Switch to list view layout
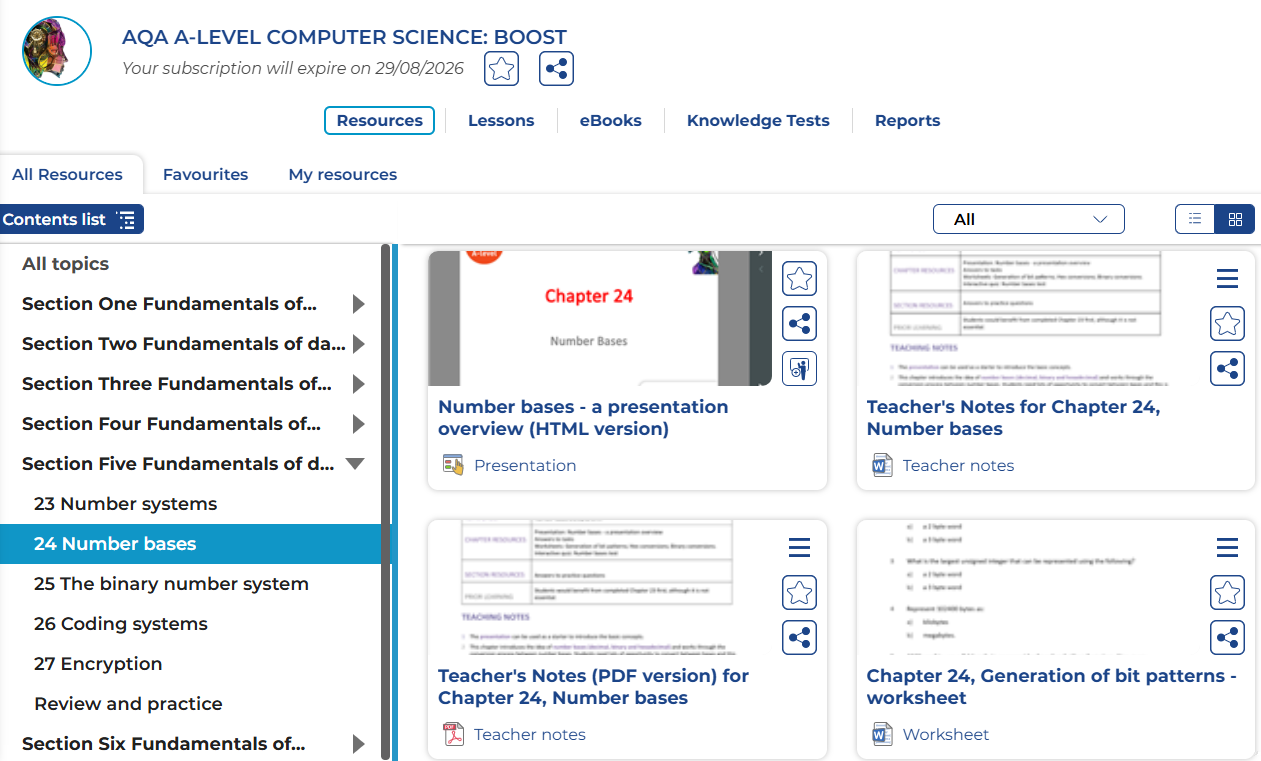The image size is (1261, 761). tap(1195, 219)
